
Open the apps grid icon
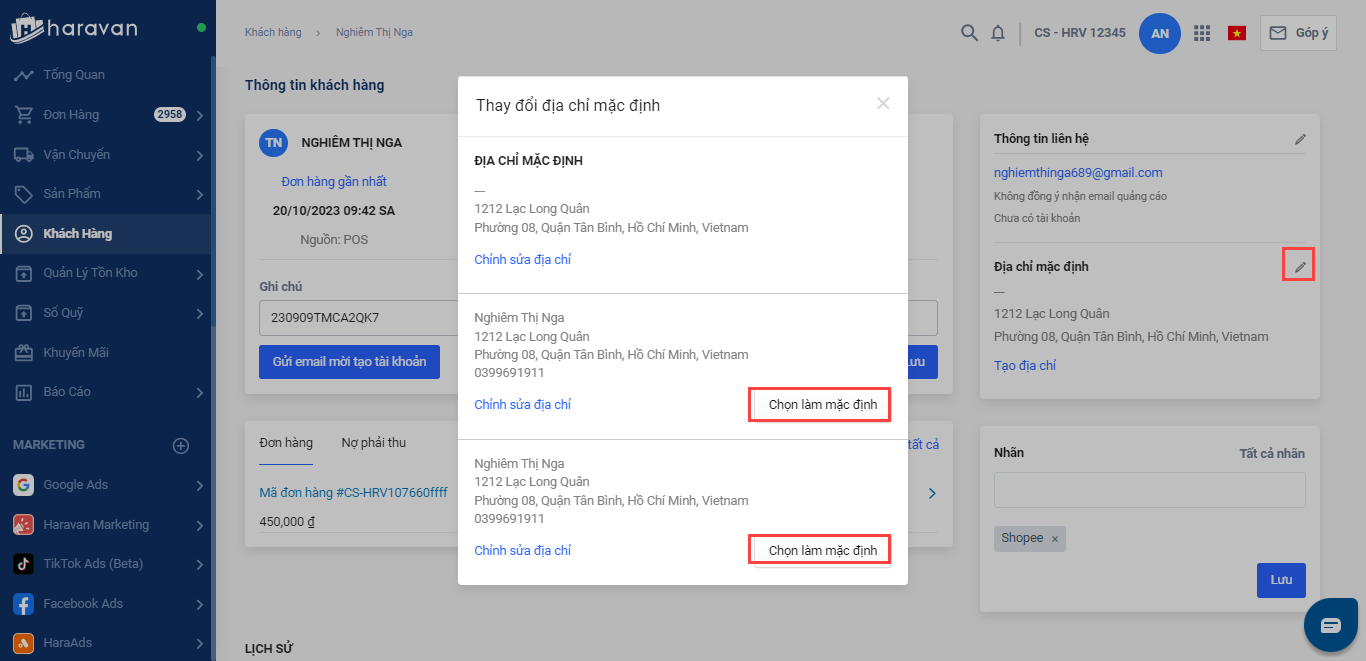(x=1202, y=33)
